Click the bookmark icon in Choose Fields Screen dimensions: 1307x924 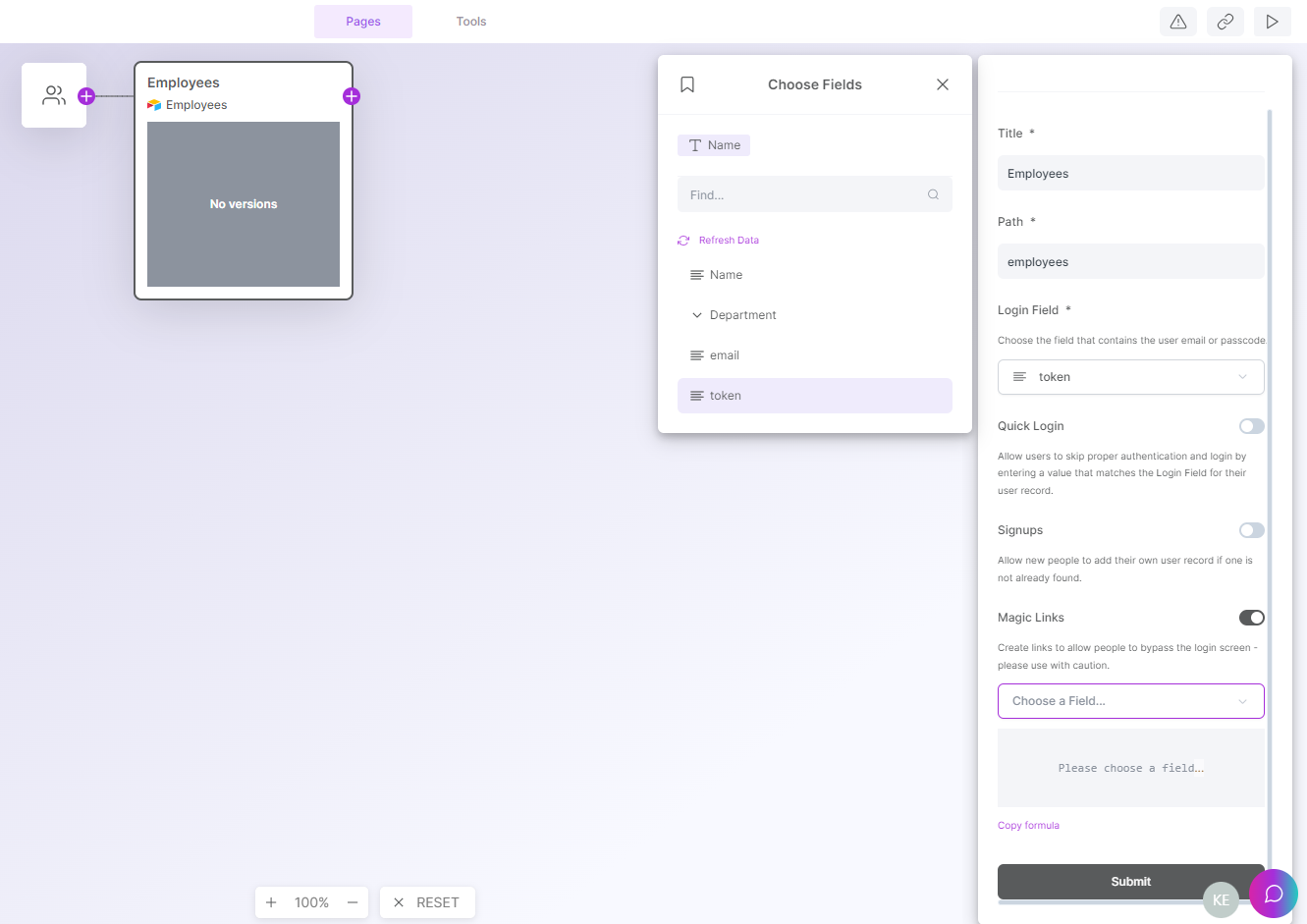687,84
